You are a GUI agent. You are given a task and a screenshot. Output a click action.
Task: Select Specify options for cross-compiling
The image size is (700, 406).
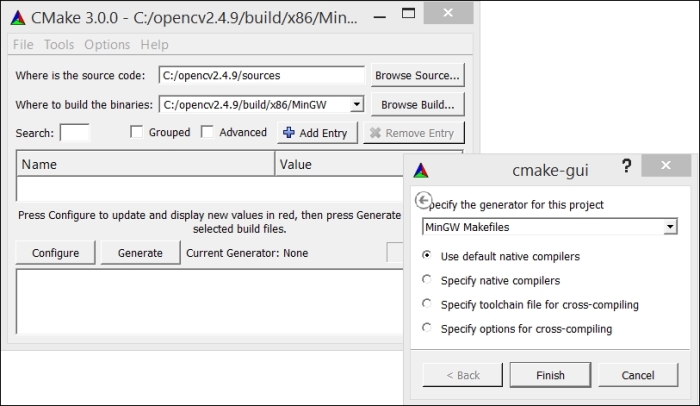click(x=517, y=328)
